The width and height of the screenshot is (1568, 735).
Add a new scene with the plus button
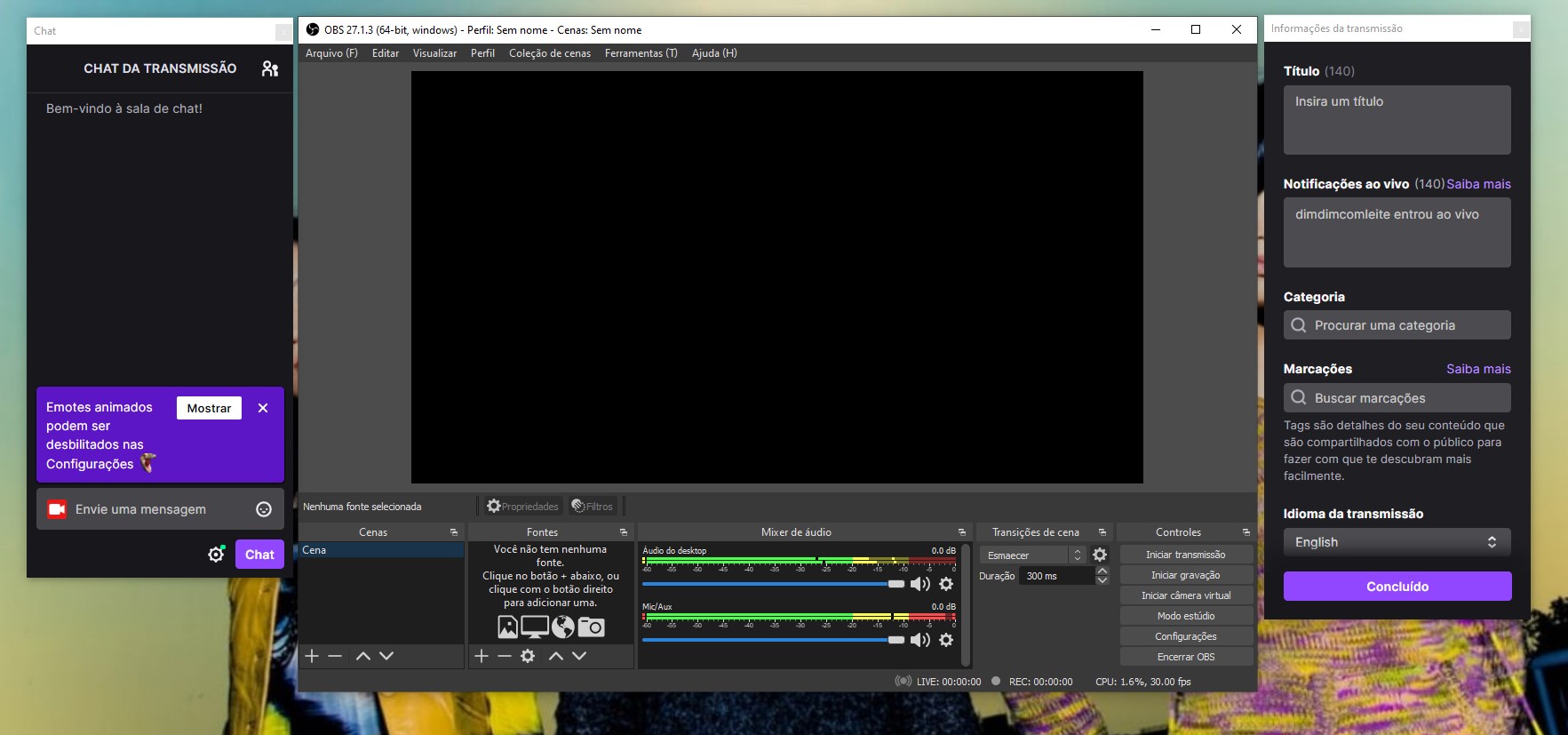point(312,656)
